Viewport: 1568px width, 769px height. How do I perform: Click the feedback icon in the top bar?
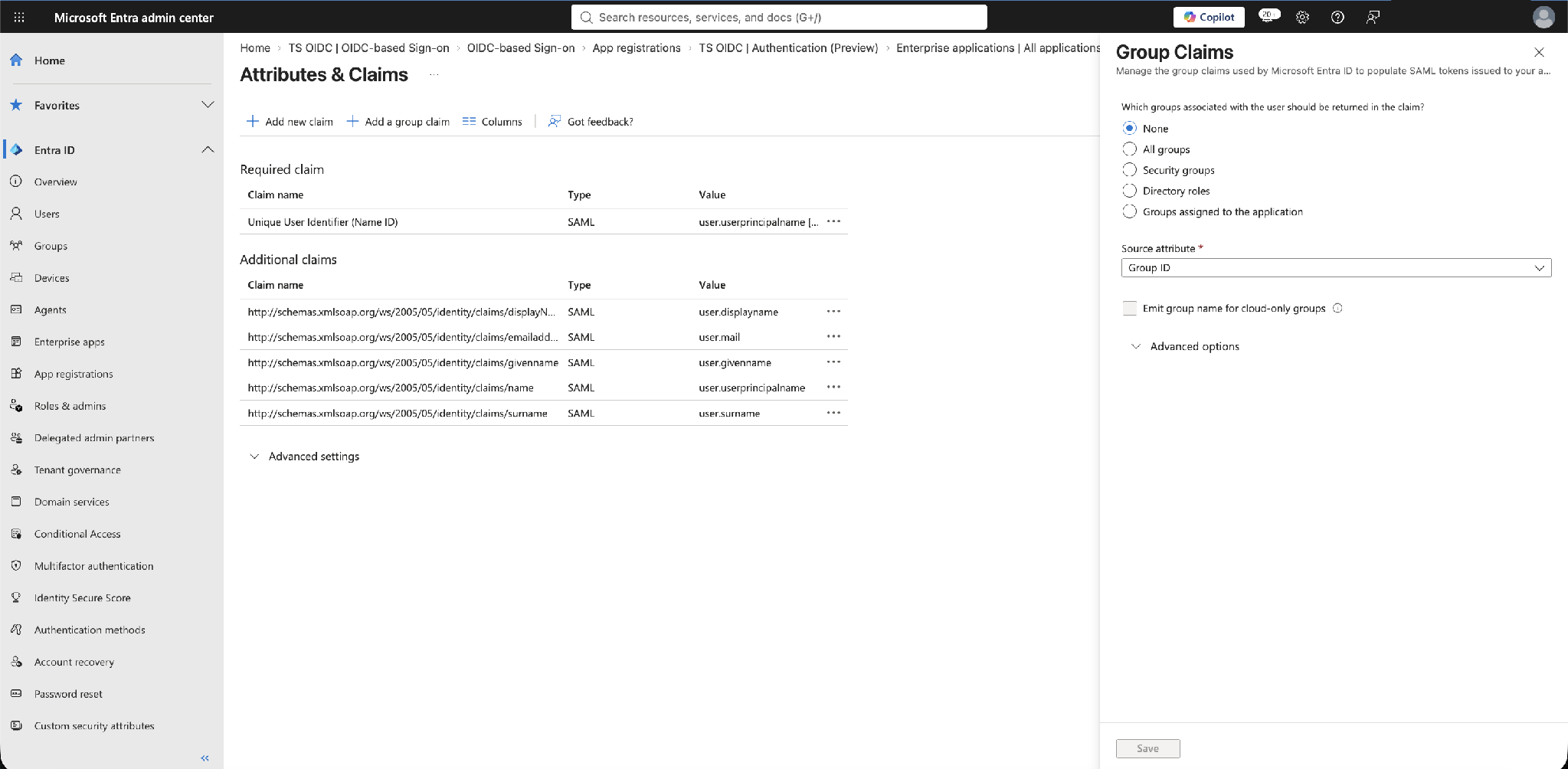click(x=1373, y=17)
